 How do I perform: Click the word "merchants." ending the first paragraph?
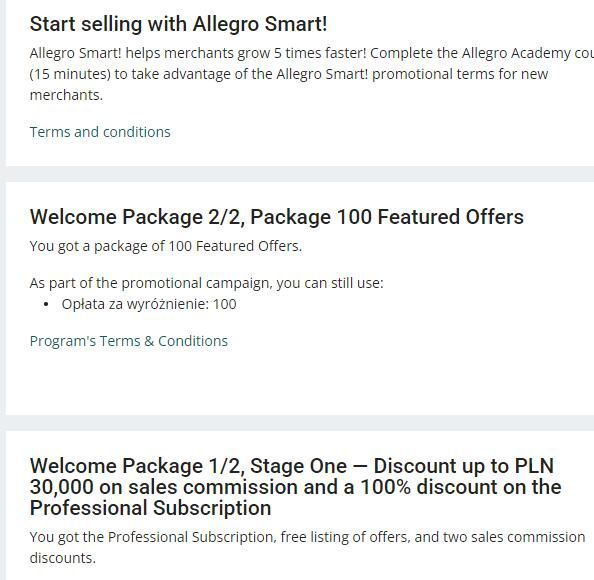(66, 95)
